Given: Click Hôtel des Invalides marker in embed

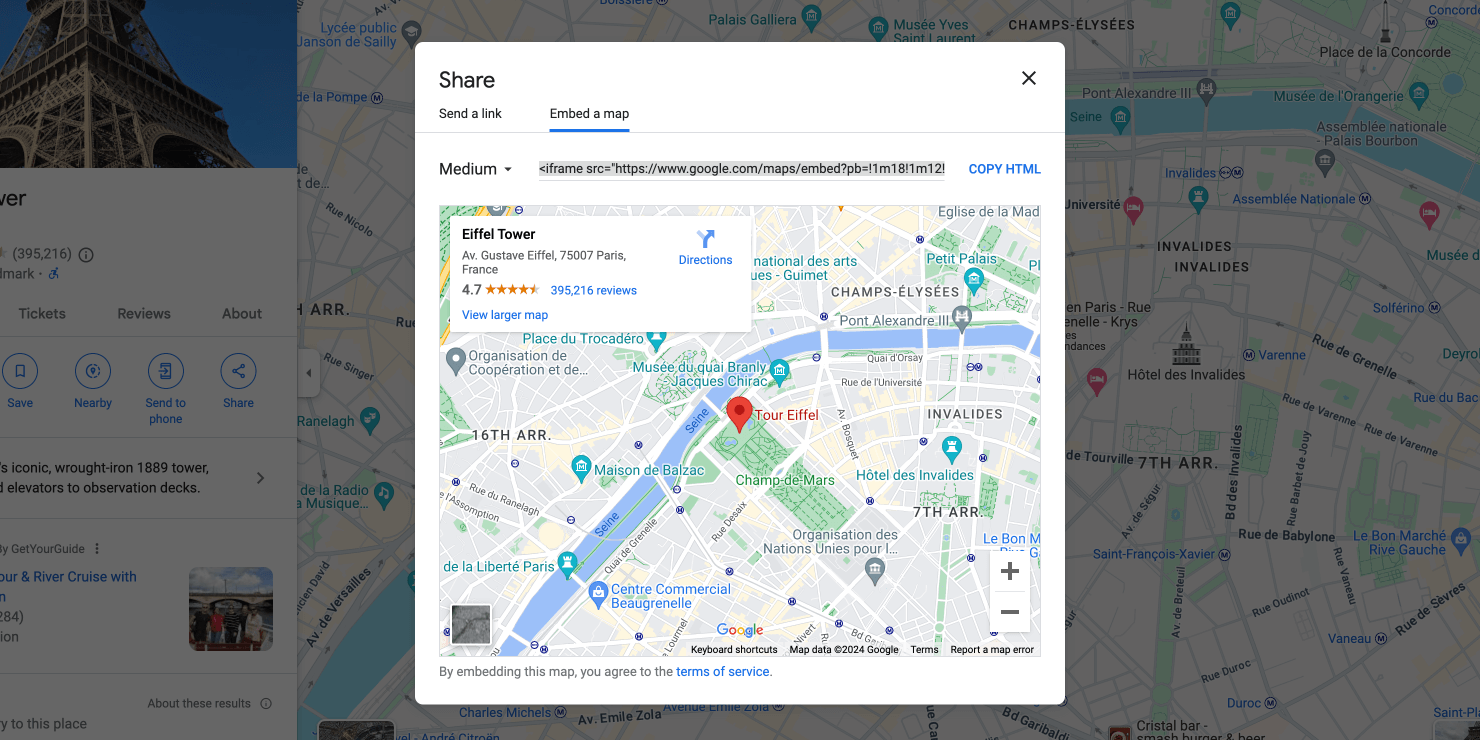Looking at the screenshot, I should (x=951, y=447).
